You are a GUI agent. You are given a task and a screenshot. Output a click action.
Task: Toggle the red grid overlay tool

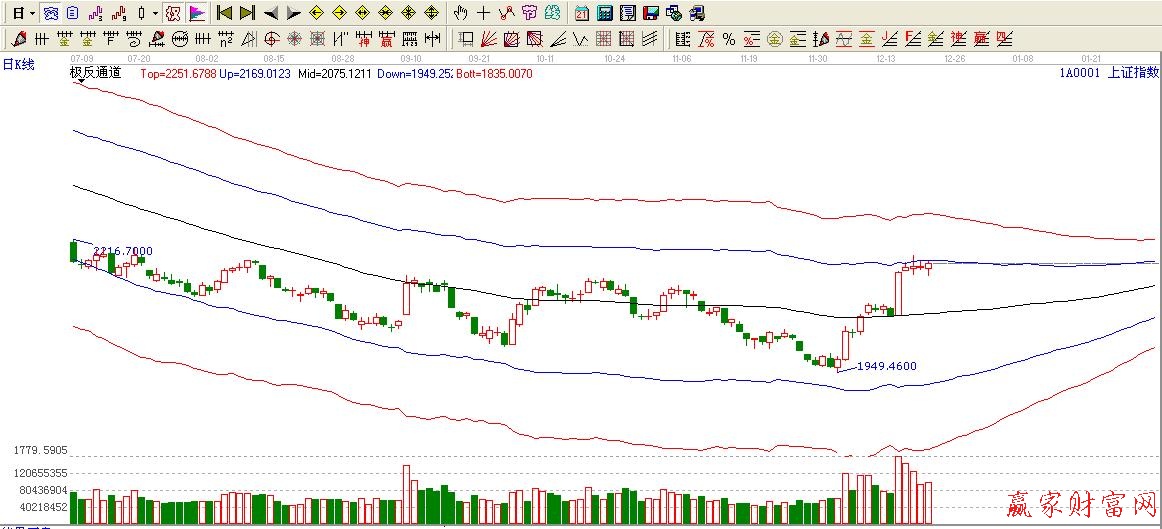pos(604,39)
